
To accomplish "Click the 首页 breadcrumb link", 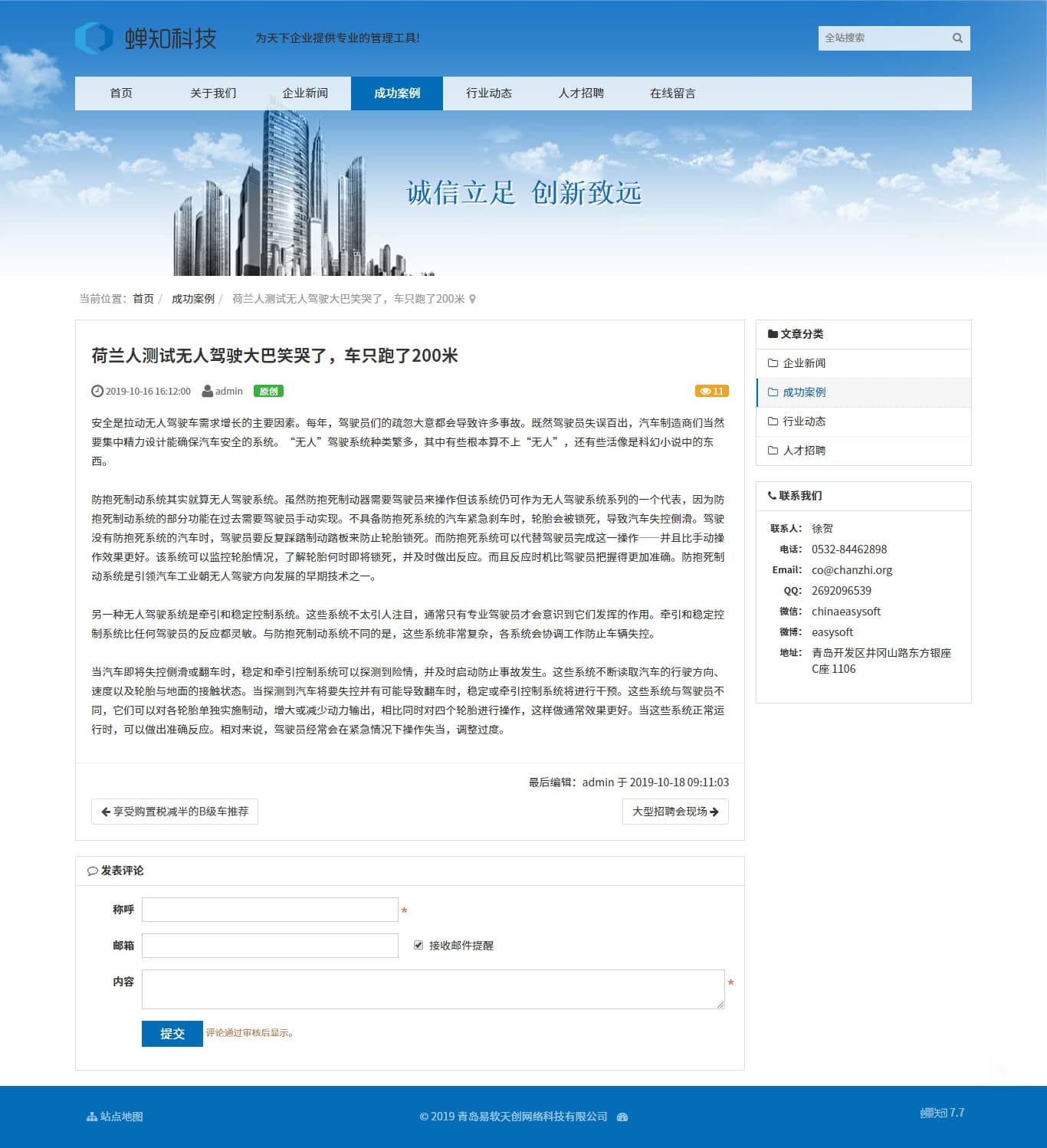I will [x=143, y=299].
